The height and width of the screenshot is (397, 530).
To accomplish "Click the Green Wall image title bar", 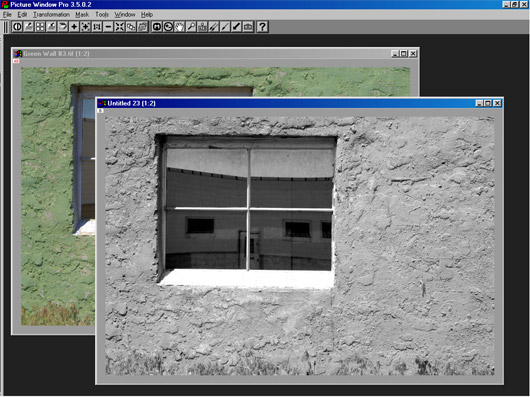I will coord(203,54).
